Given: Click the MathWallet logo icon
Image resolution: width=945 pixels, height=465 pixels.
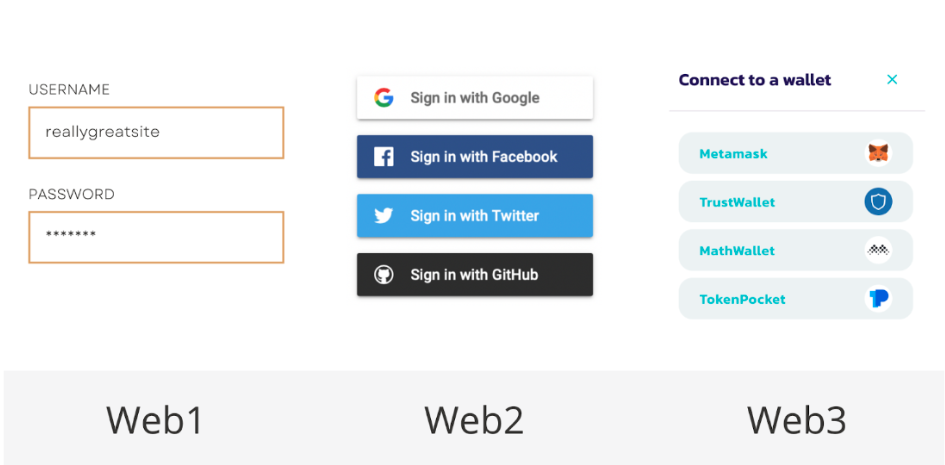Looking at the screenshot, I should coord(878,250).
